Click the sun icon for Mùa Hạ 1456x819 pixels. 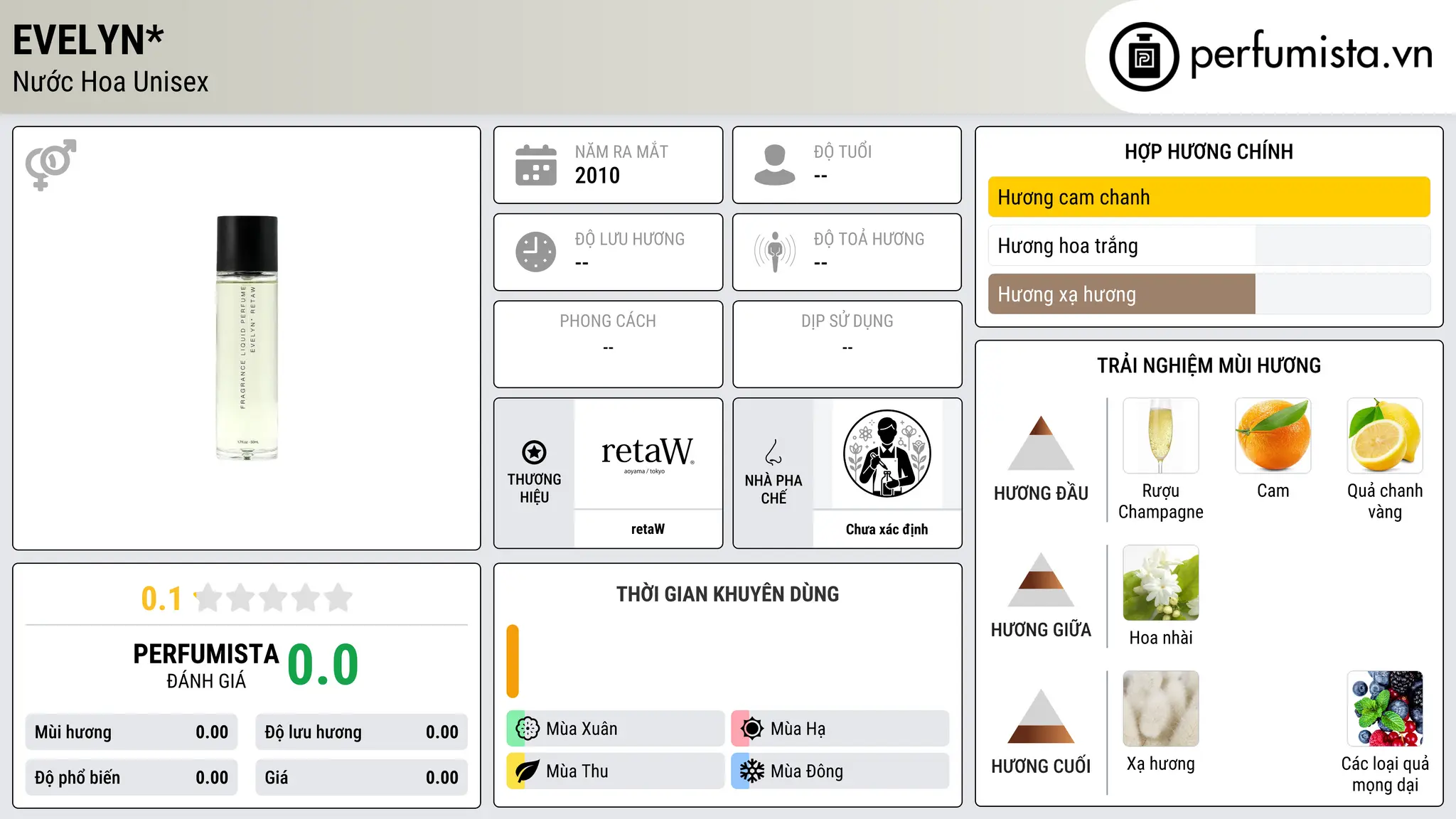[751, 729]
